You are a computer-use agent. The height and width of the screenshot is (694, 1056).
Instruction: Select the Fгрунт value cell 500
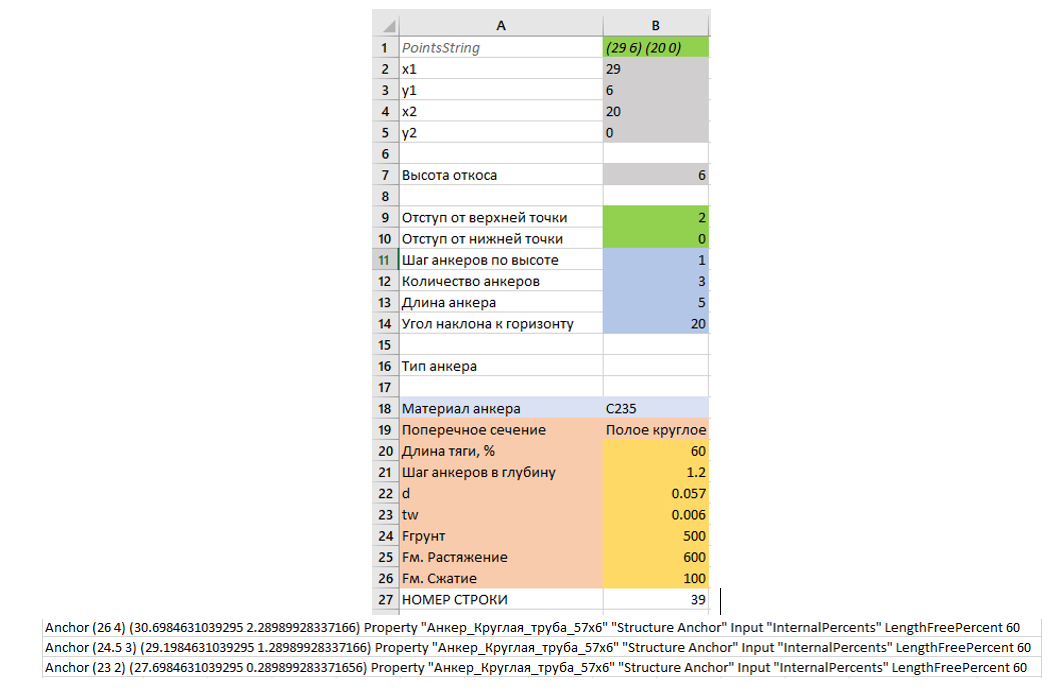tap(655, 536)
